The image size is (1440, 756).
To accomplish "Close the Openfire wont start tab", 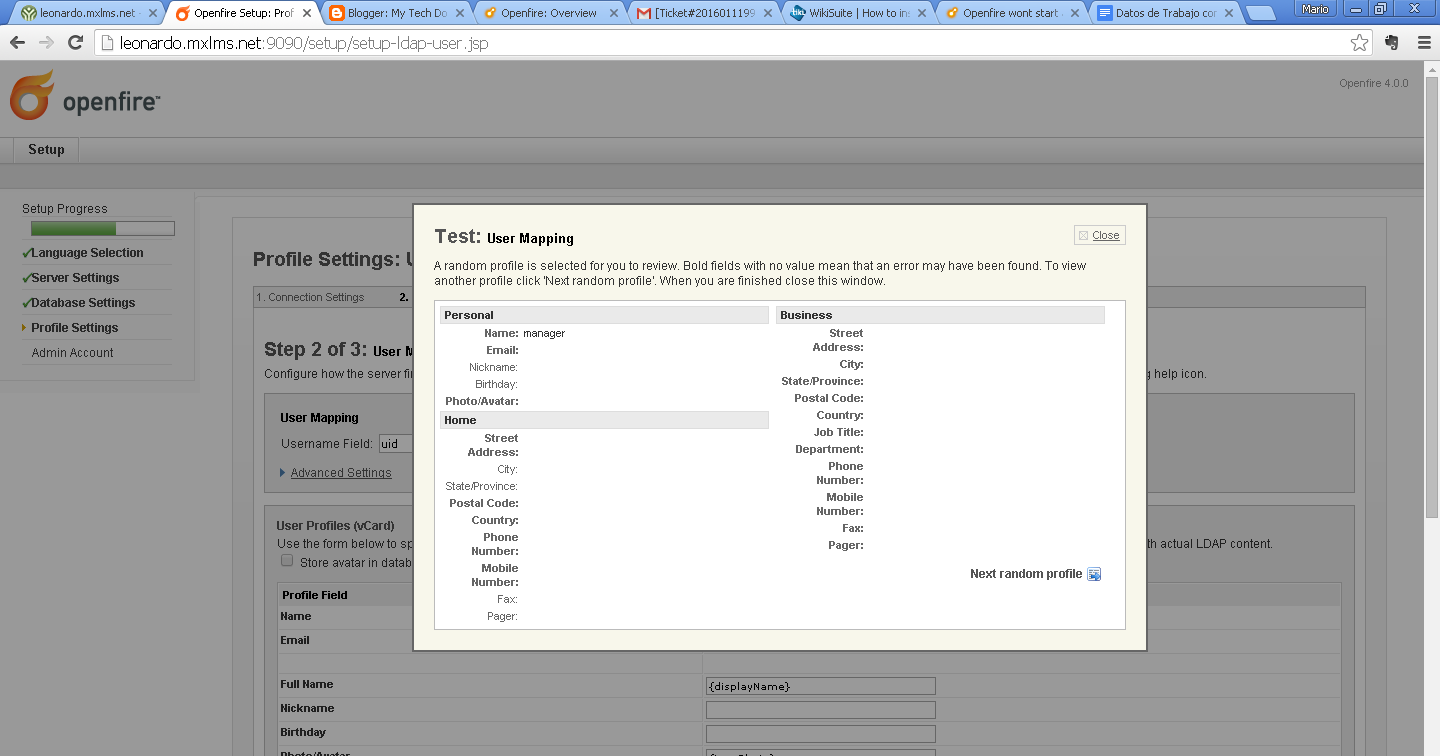I will click(1076, 14).
